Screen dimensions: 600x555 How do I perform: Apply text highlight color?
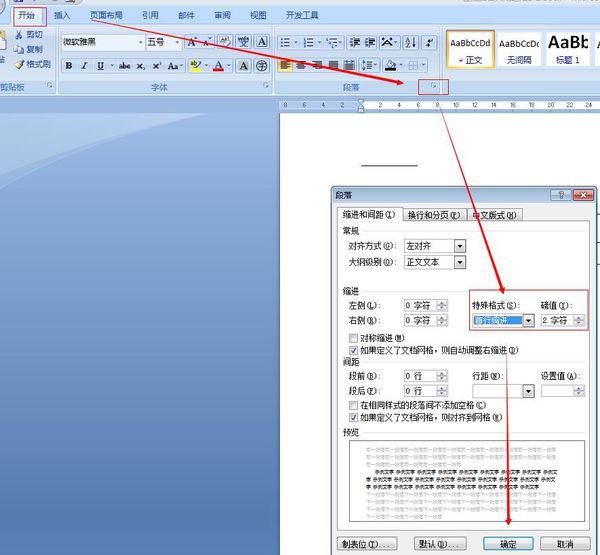click(x=196, y=65)
